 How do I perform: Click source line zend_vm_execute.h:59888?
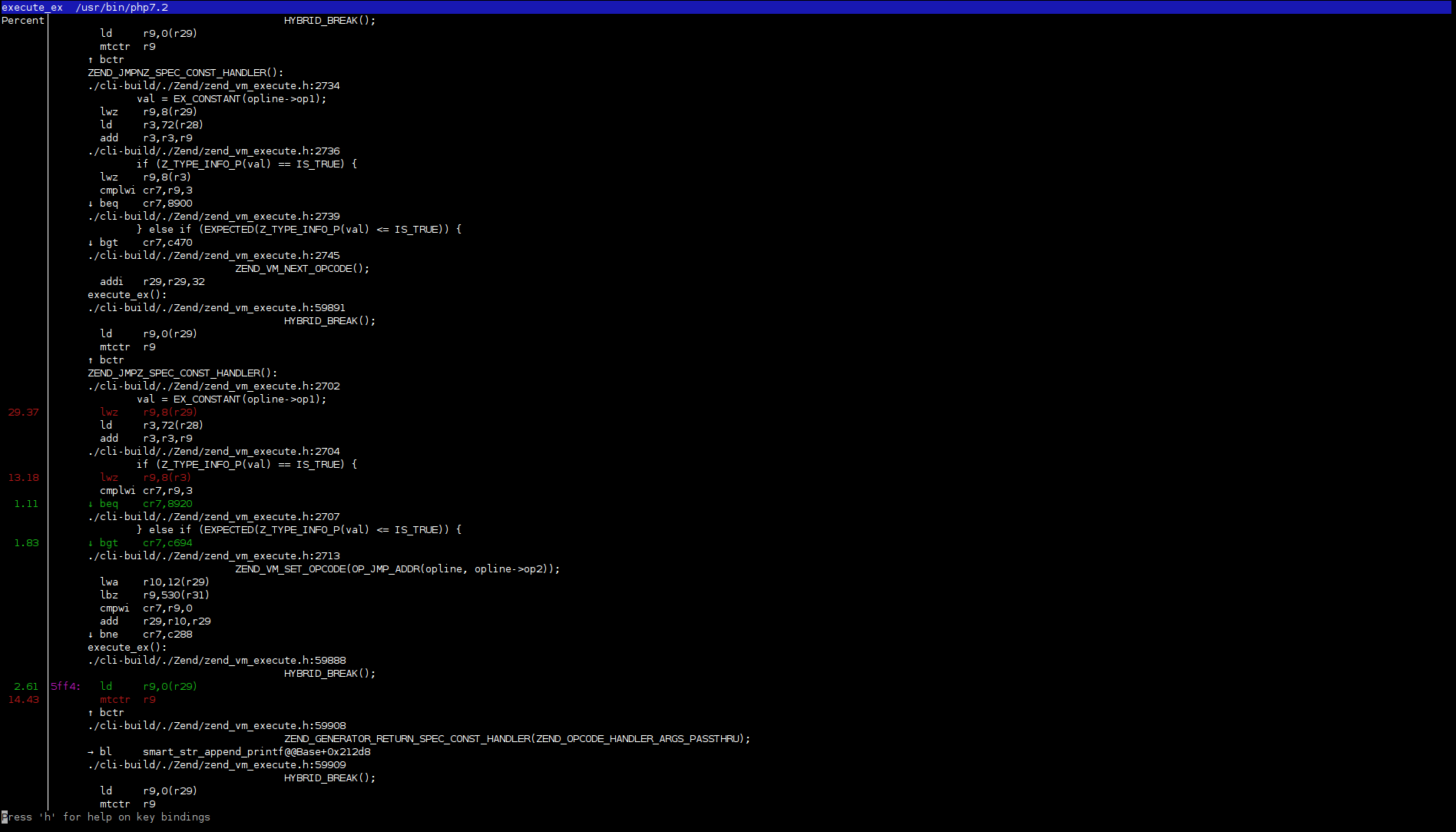tap(217, 660)
